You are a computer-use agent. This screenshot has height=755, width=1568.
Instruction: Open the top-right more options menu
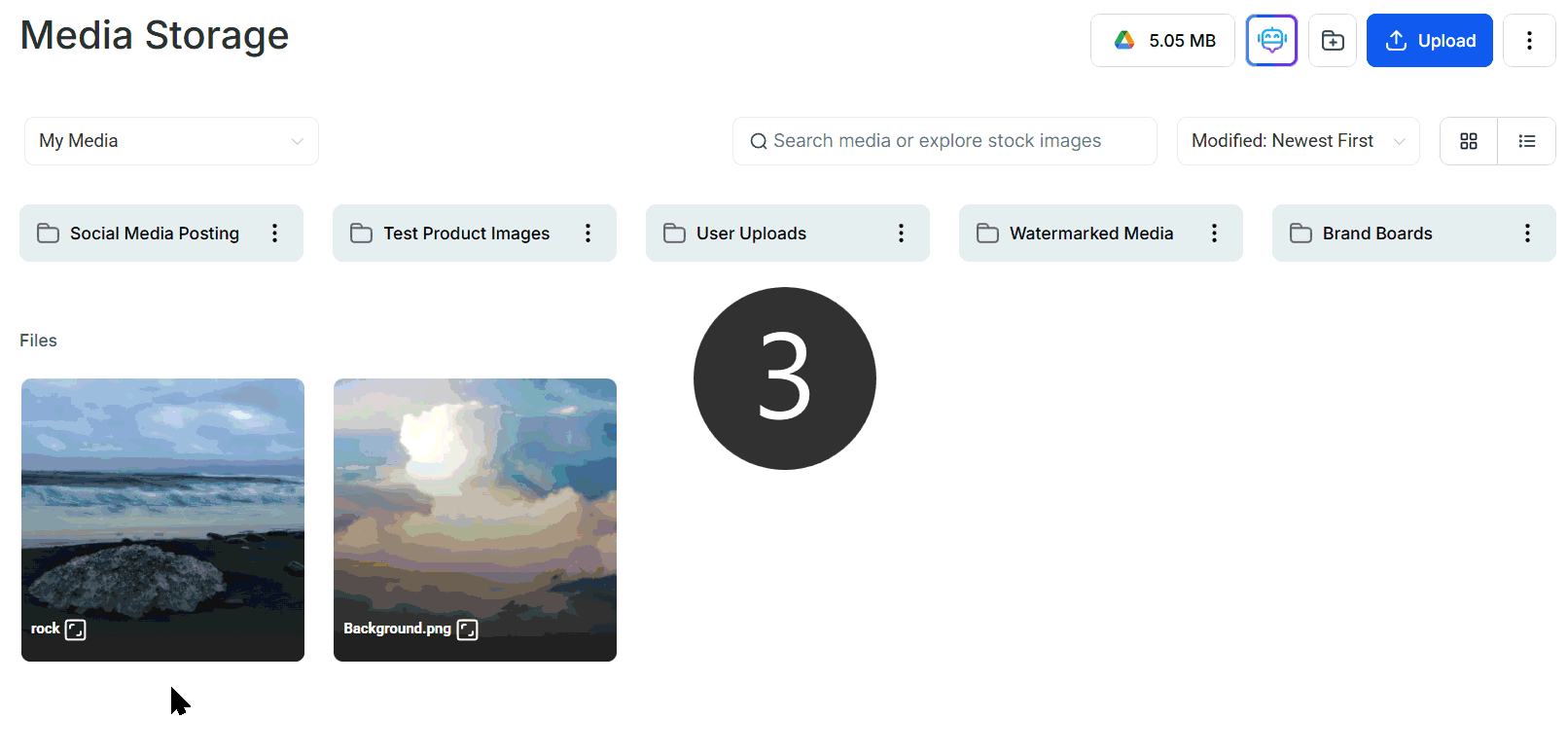[x=1529, y=40]
